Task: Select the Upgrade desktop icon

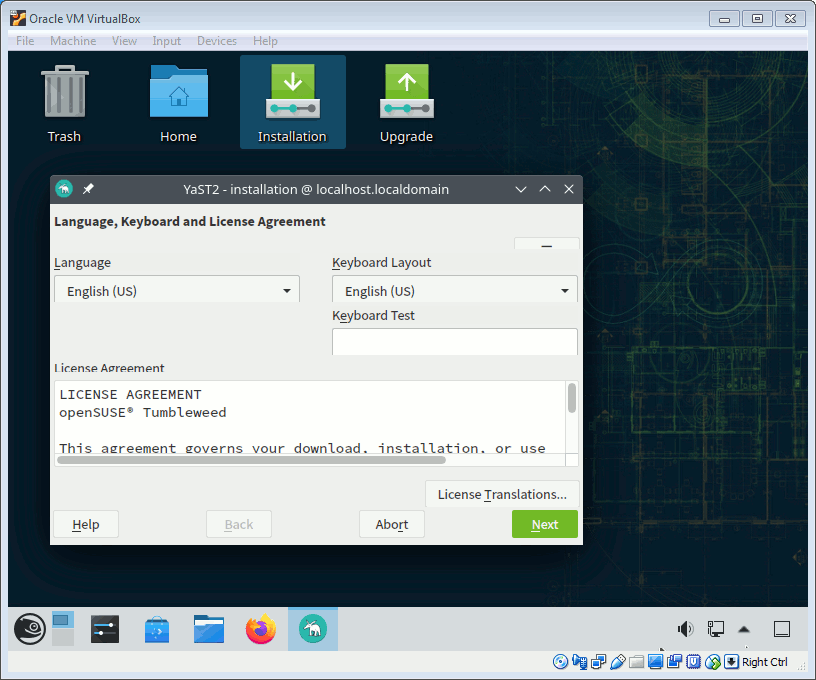Action: point(406,104)
